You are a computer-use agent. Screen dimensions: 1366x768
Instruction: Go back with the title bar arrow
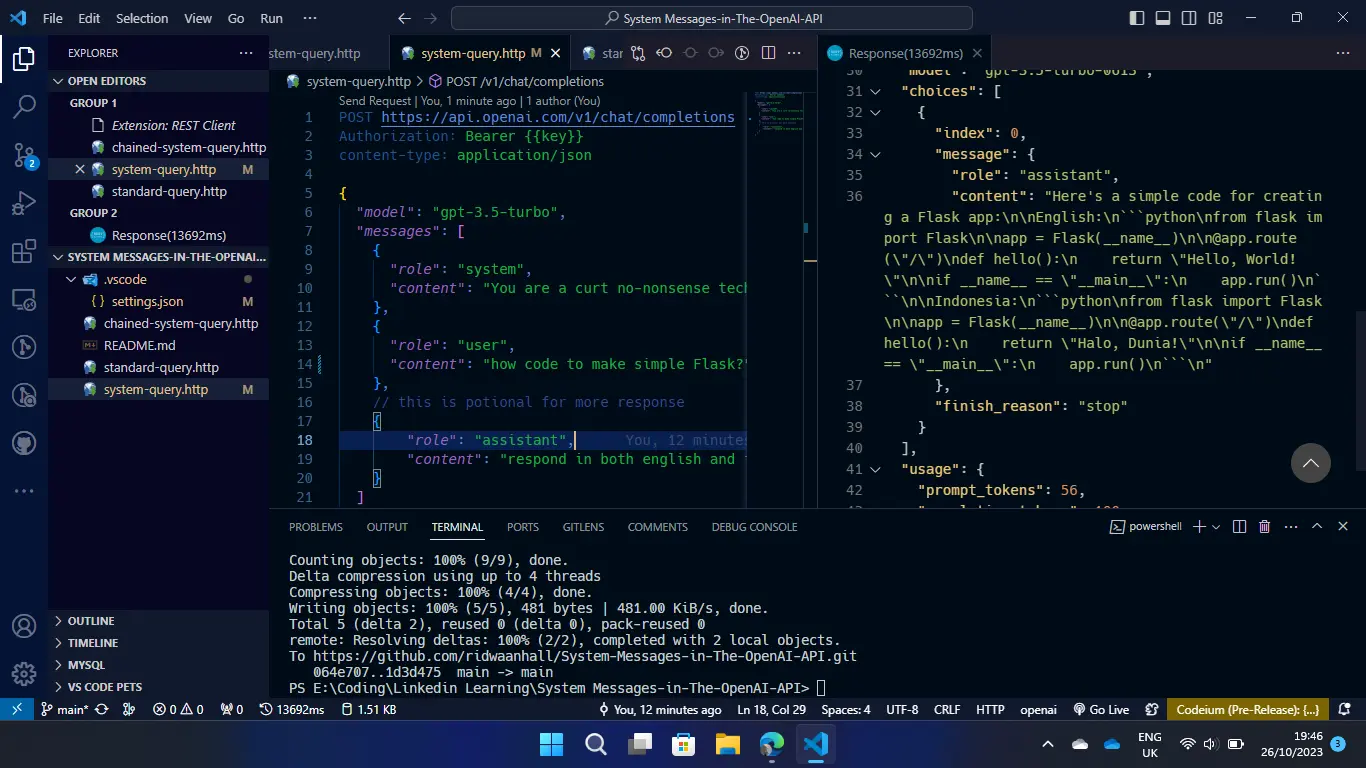pos(404,18)
